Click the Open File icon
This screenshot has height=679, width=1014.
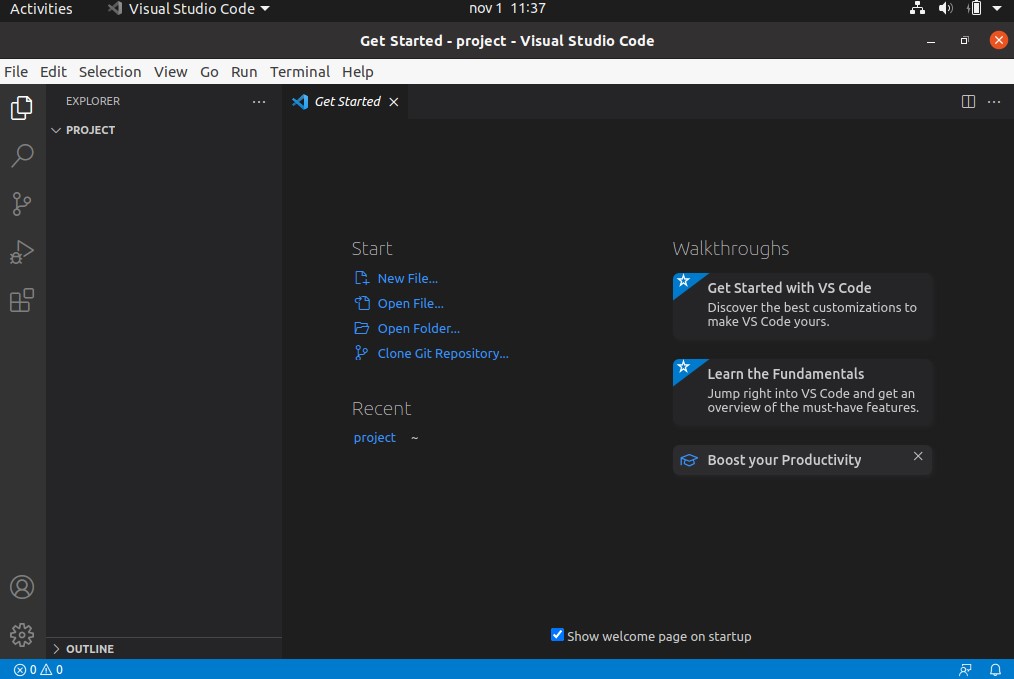(x=361, y=303)
